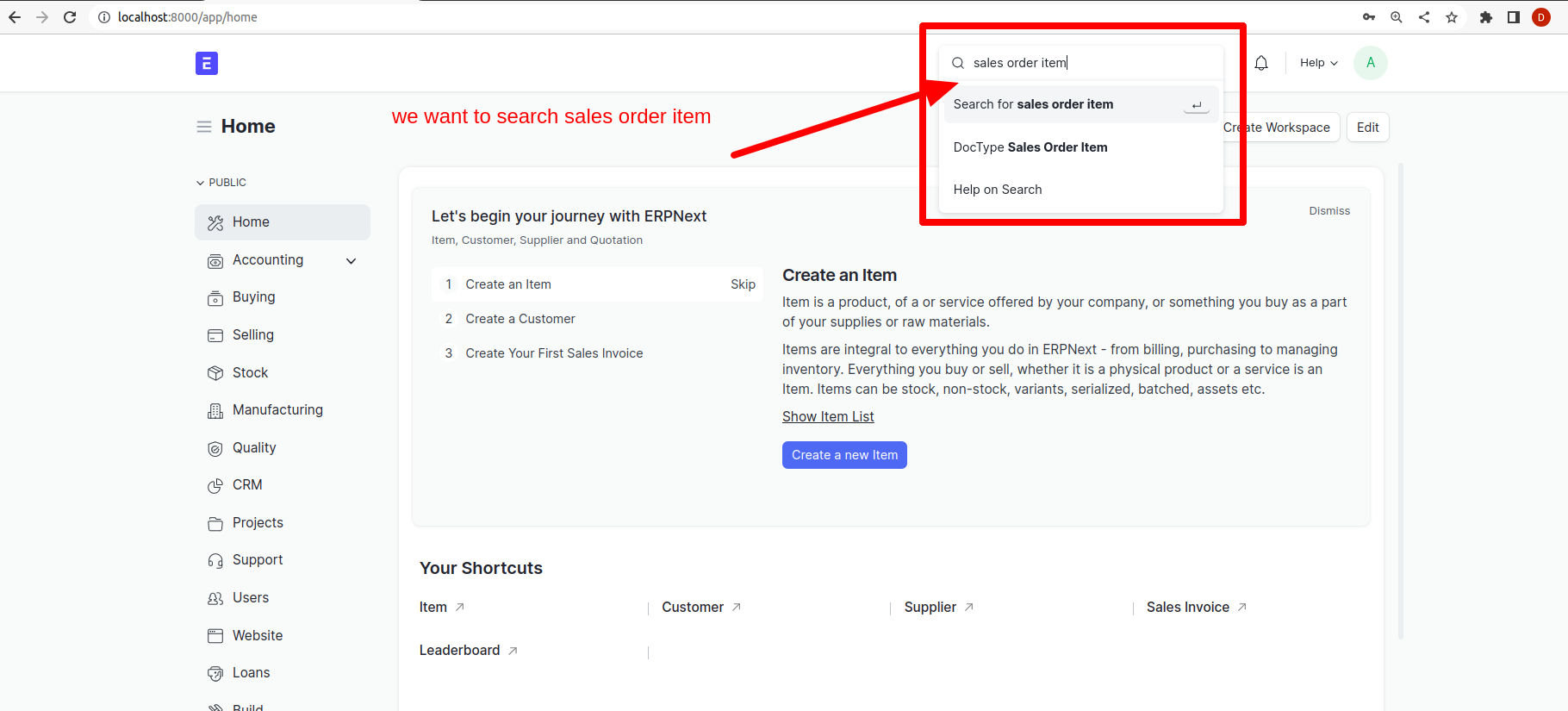
Task: Dismiss the onboarding panel
Action: pos(1329,211)
